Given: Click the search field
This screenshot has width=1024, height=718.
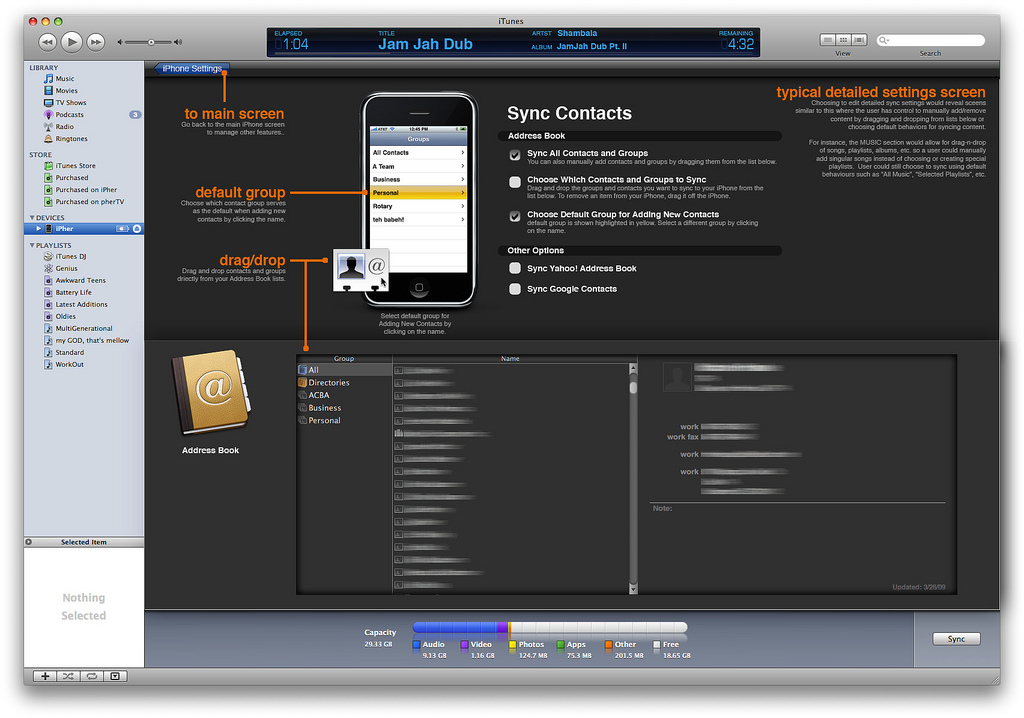Looking at the screenshot, I should click(931, 41).
